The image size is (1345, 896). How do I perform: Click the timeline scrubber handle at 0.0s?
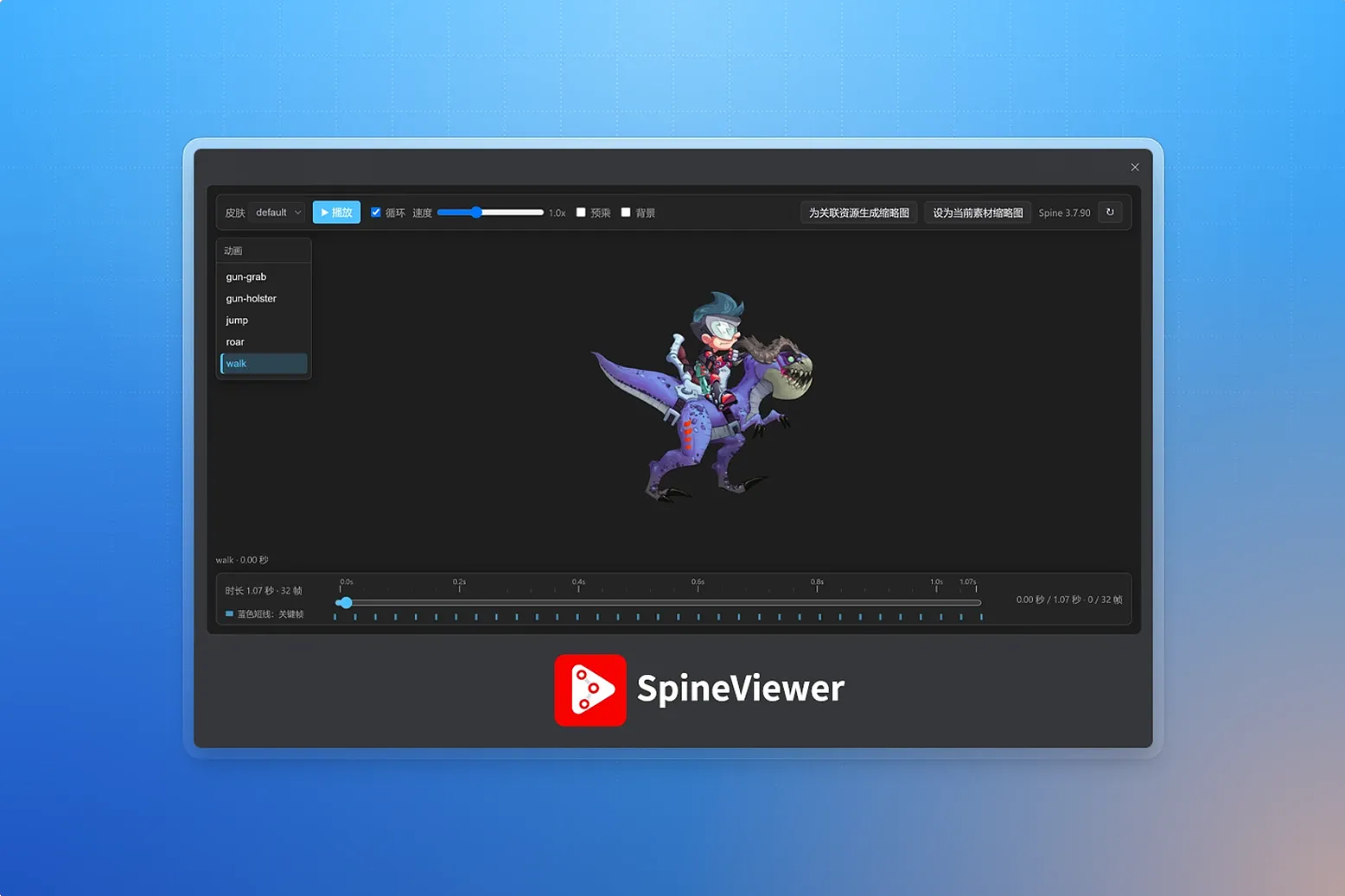[345, 602]
